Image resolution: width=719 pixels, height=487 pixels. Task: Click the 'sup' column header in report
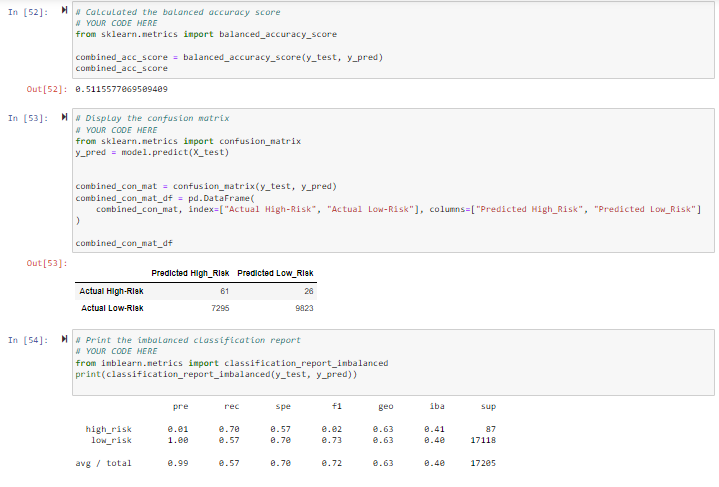click(488, 406)
